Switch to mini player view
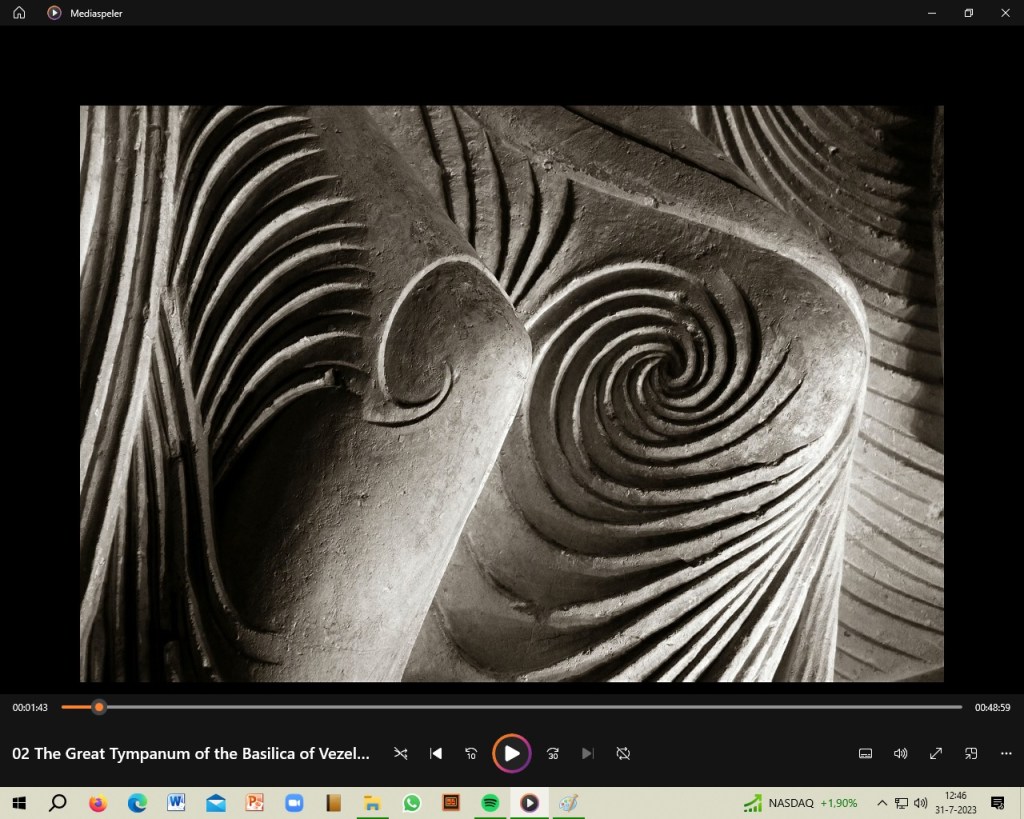 tap(971, 753)
